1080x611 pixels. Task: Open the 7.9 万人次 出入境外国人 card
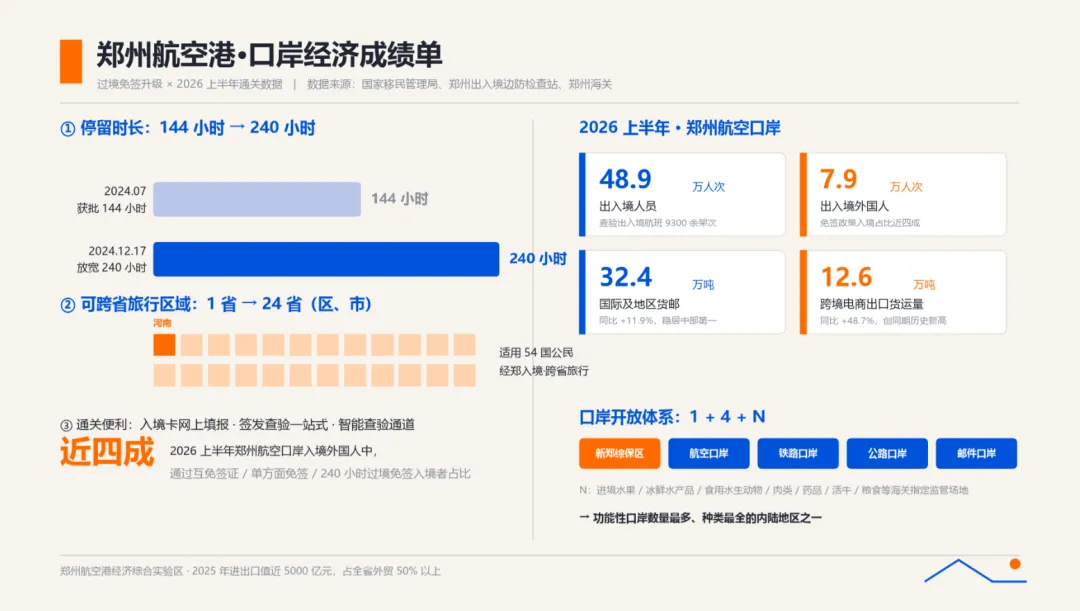click(902, 194)
